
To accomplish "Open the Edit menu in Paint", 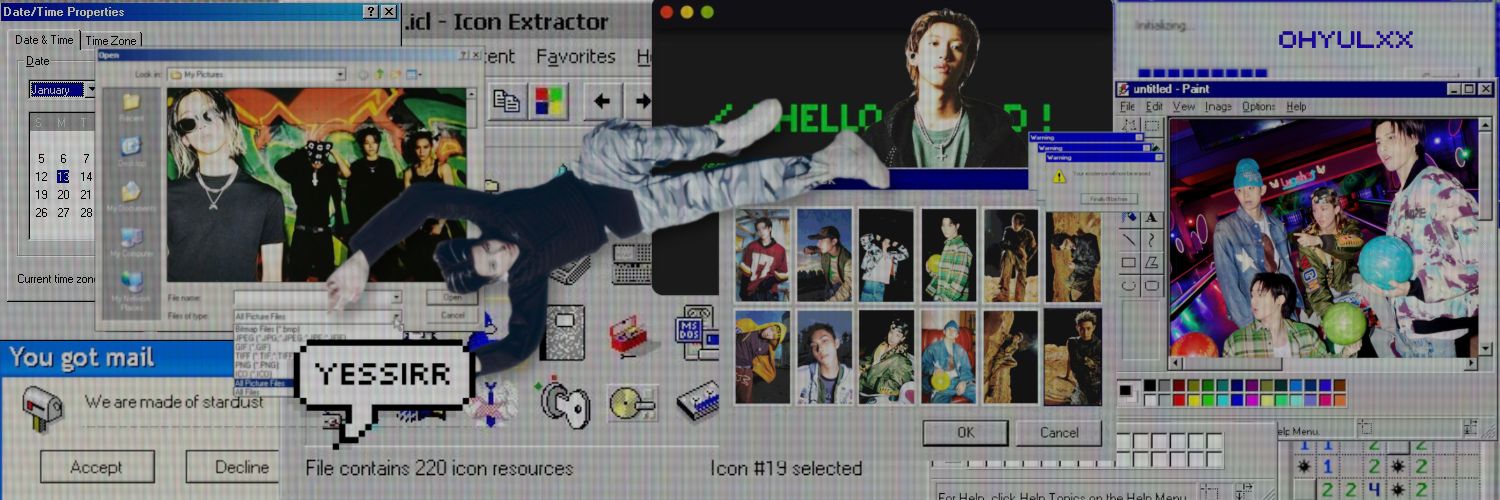I will (x=1154, y=106).
